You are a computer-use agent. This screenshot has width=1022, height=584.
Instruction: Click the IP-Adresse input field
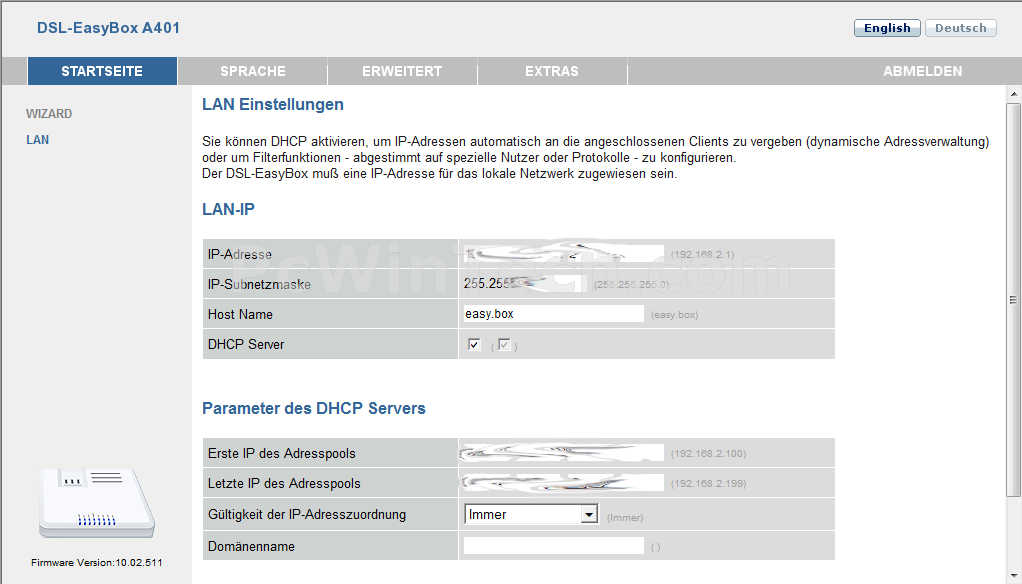click(564, 254)
